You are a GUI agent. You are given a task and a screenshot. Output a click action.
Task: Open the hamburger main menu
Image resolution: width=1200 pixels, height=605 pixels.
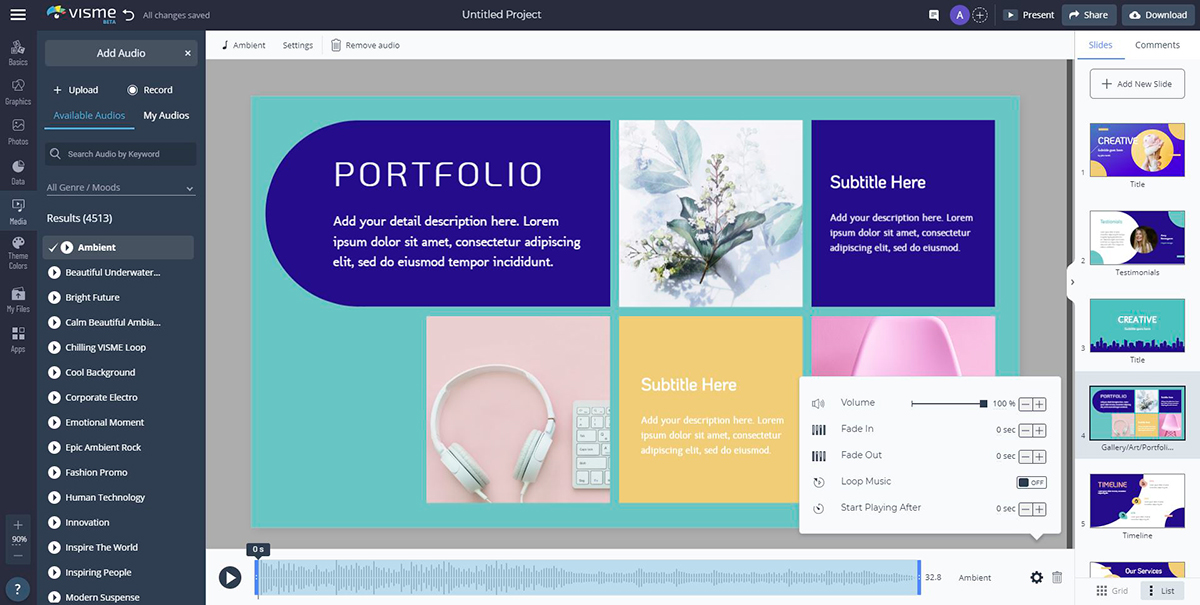tap(18, 15)
